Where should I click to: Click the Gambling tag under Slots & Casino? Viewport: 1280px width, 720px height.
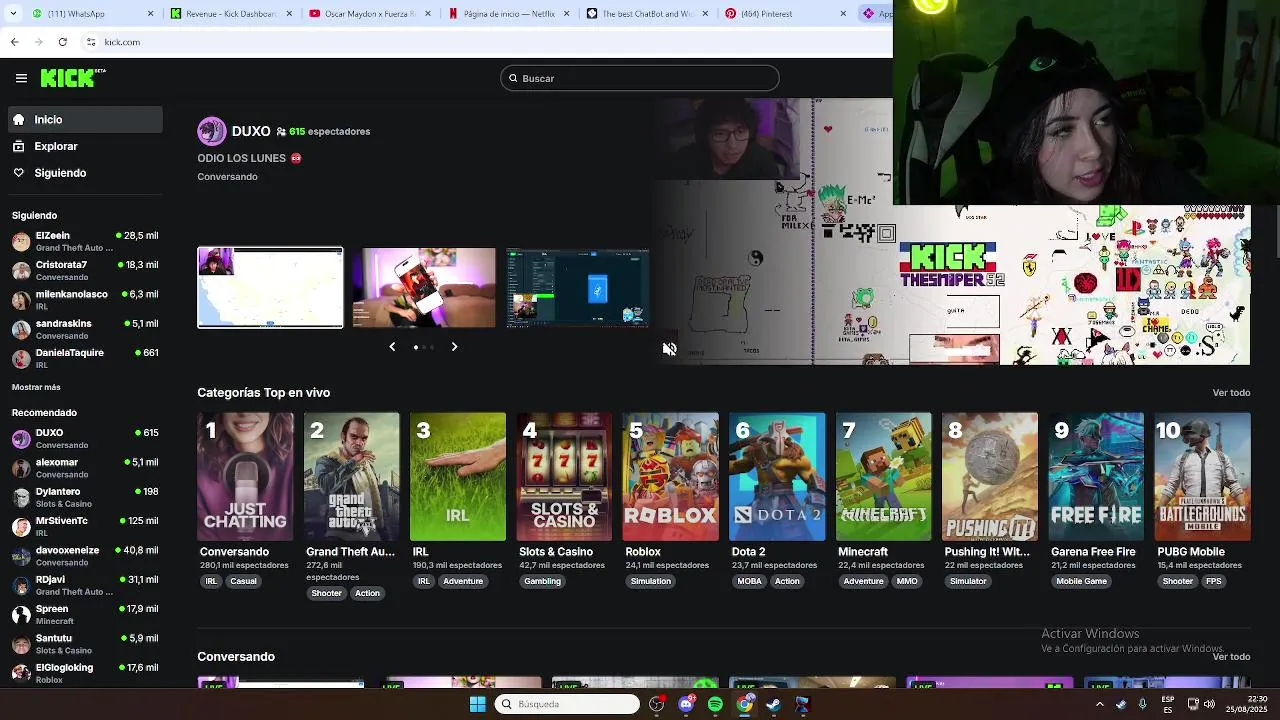[x=542, y=581]
